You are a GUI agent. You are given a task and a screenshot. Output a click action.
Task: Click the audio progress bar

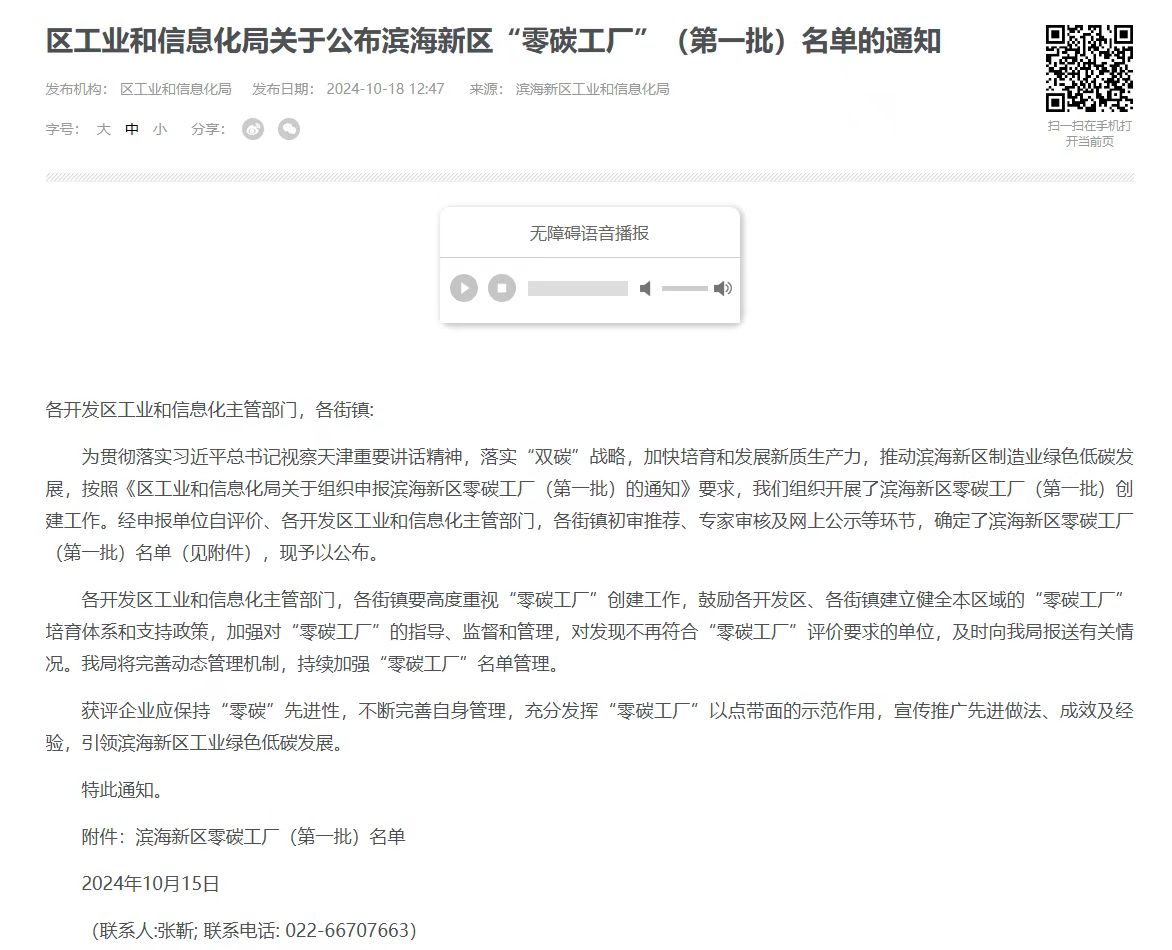click(x=577, y=288)
